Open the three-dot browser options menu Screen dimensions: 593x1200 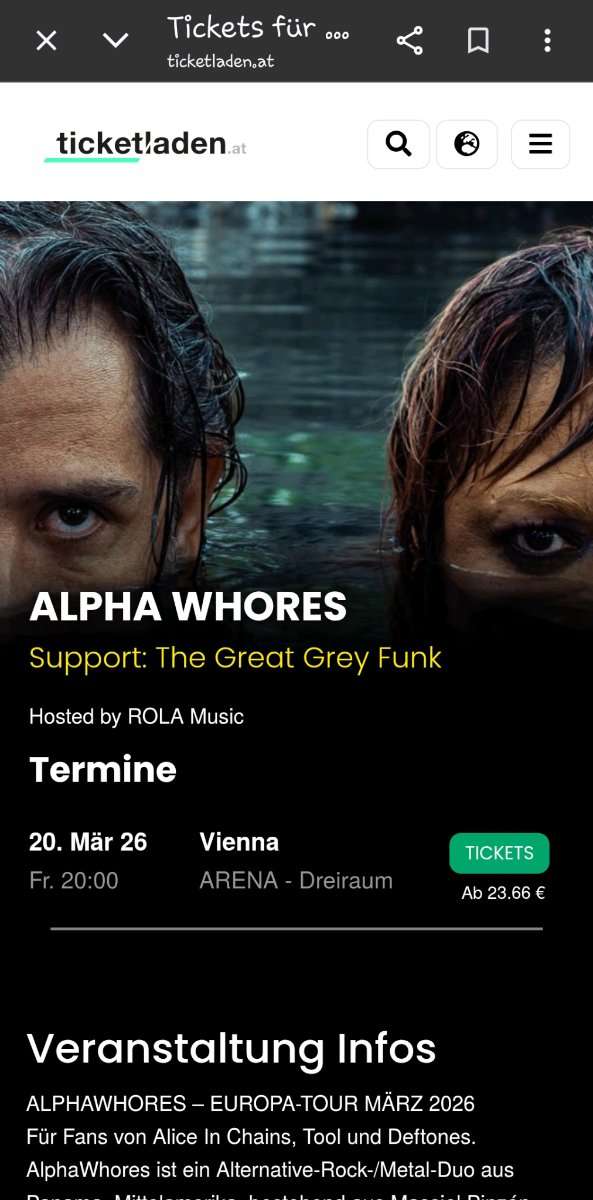click(547, 41)
